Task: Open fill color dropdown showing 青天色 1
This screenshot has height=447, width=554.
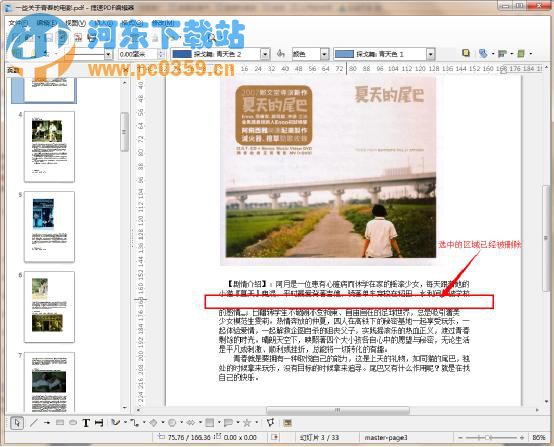Action: click(430, 54)
